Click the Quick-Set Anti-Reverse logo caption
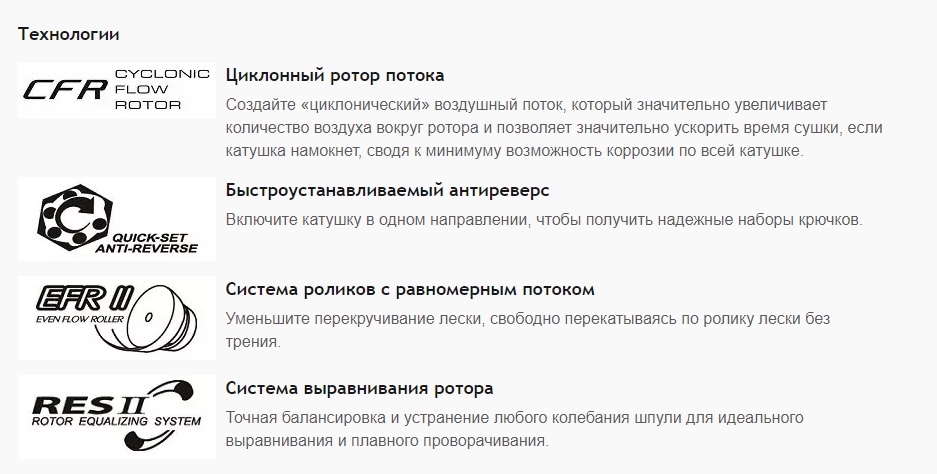Screen dimensions: 937x474 point(146,243)
